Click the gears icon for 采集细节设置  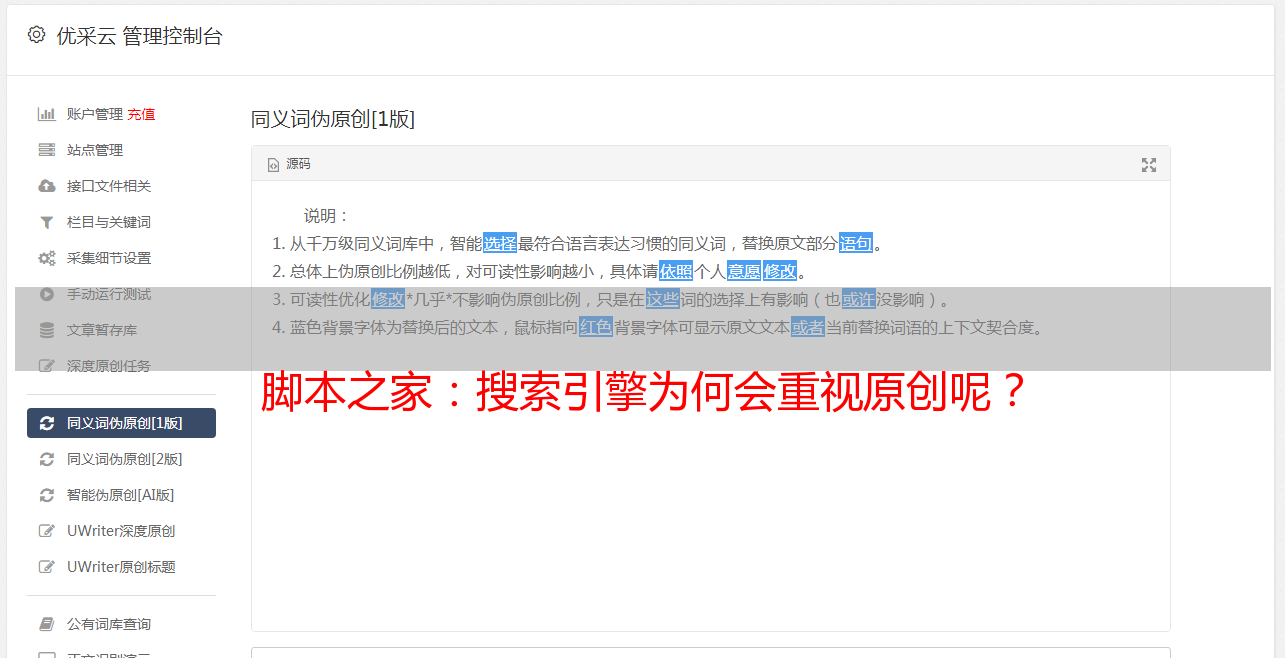[46, 258]
